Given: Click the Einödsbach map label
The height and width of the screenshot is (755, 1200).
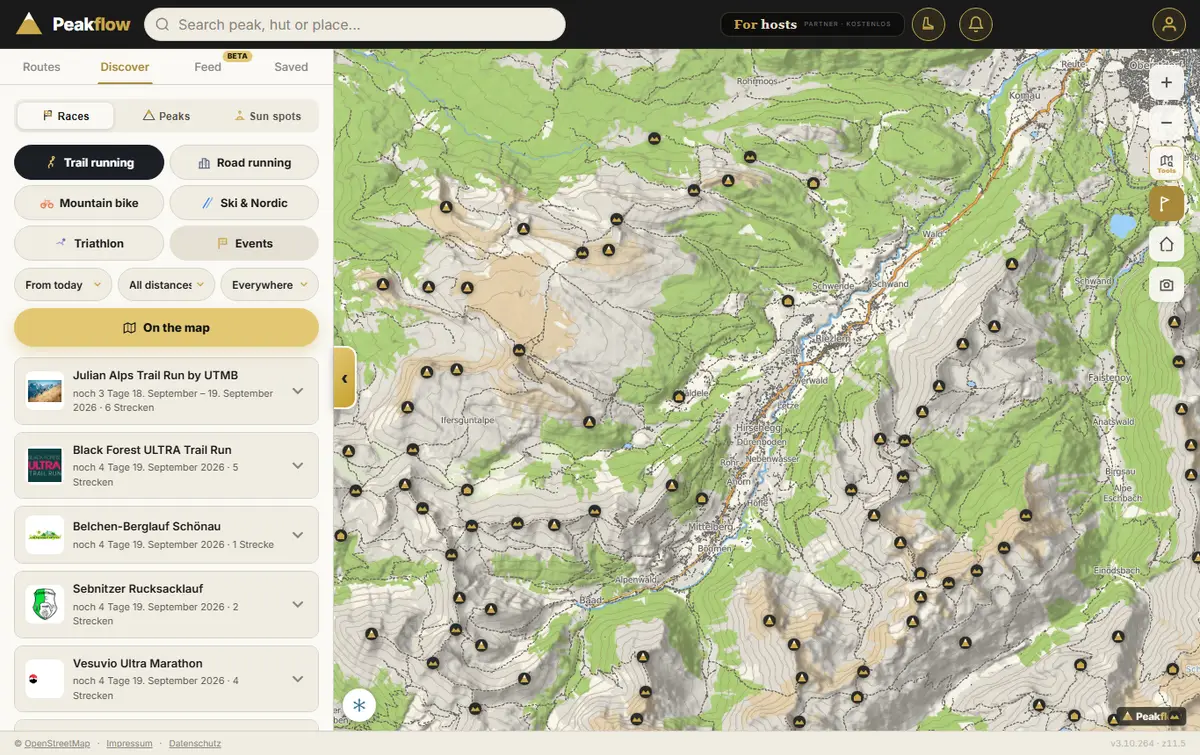Looking at the screenshot, I should click(1117, 570).
